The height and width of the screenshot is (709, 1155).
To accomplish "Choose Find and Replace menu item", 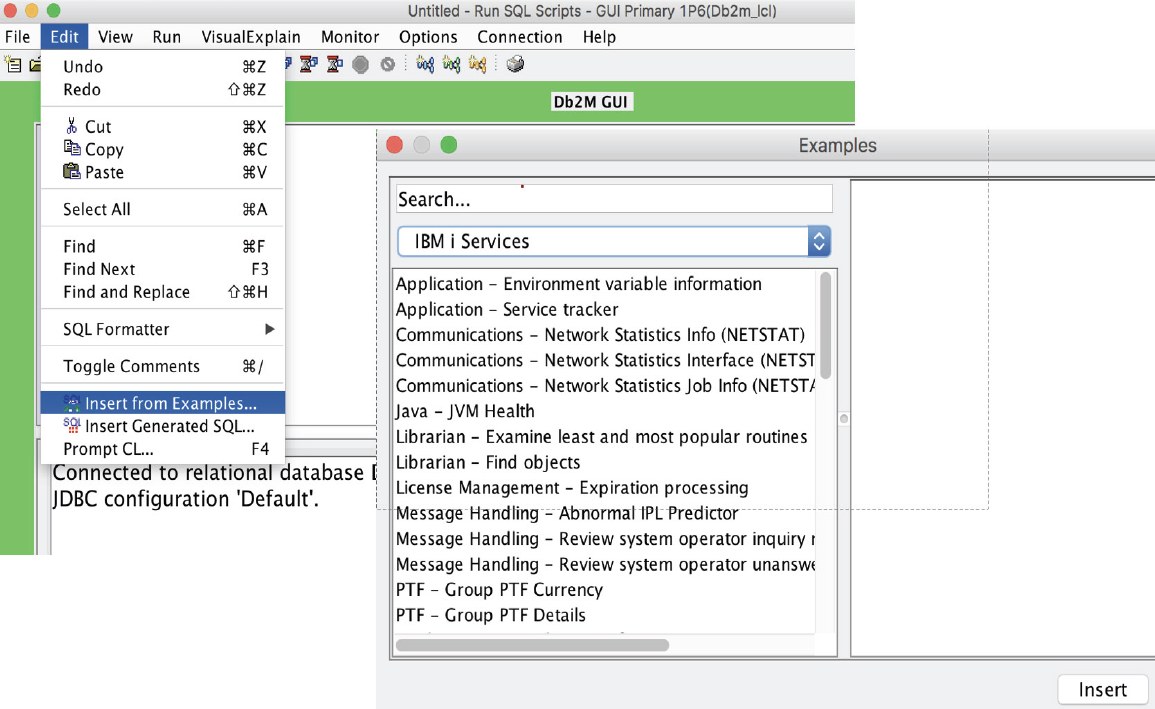I will click(163, 292).
